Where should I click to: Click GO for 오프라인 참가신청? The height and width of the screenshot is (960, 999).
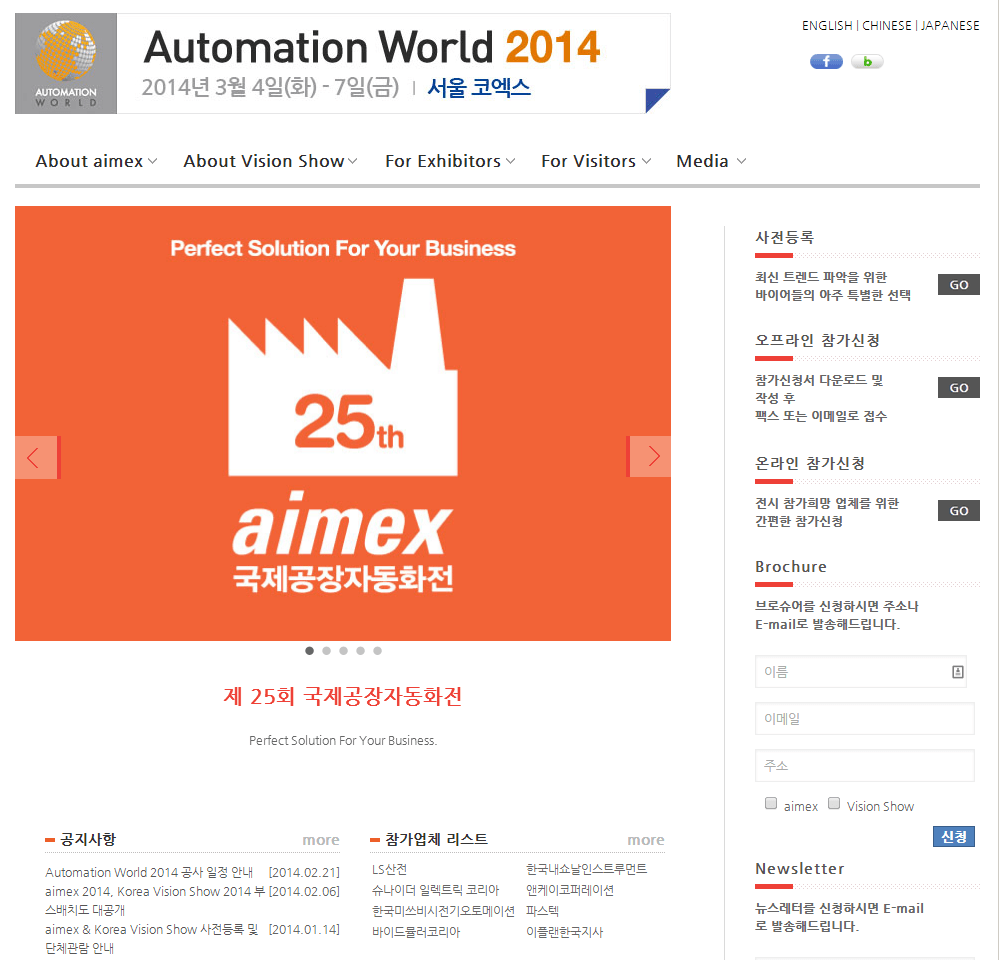pyautogui.click(x=958, y=387)
